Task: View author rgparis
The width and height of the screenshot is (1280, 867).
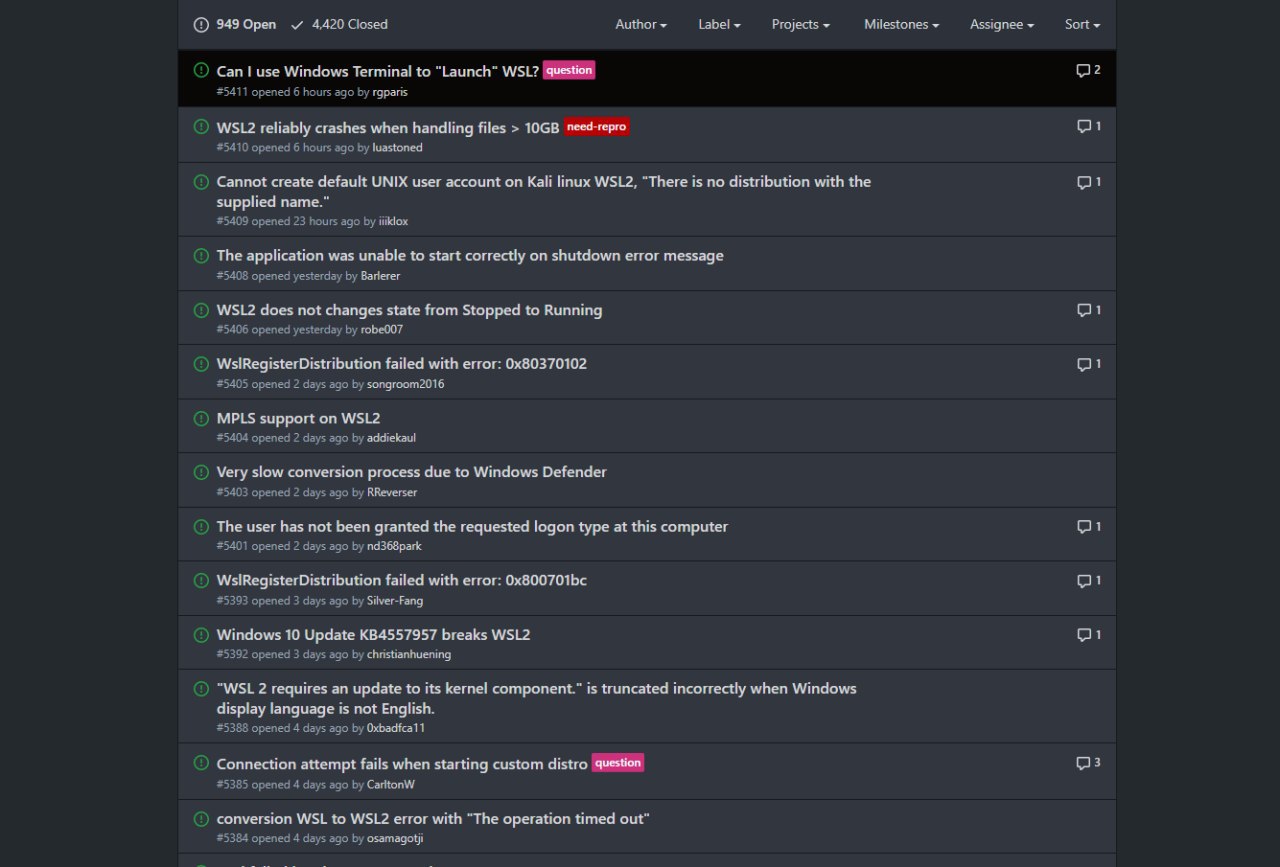Action: pos(390,92)
